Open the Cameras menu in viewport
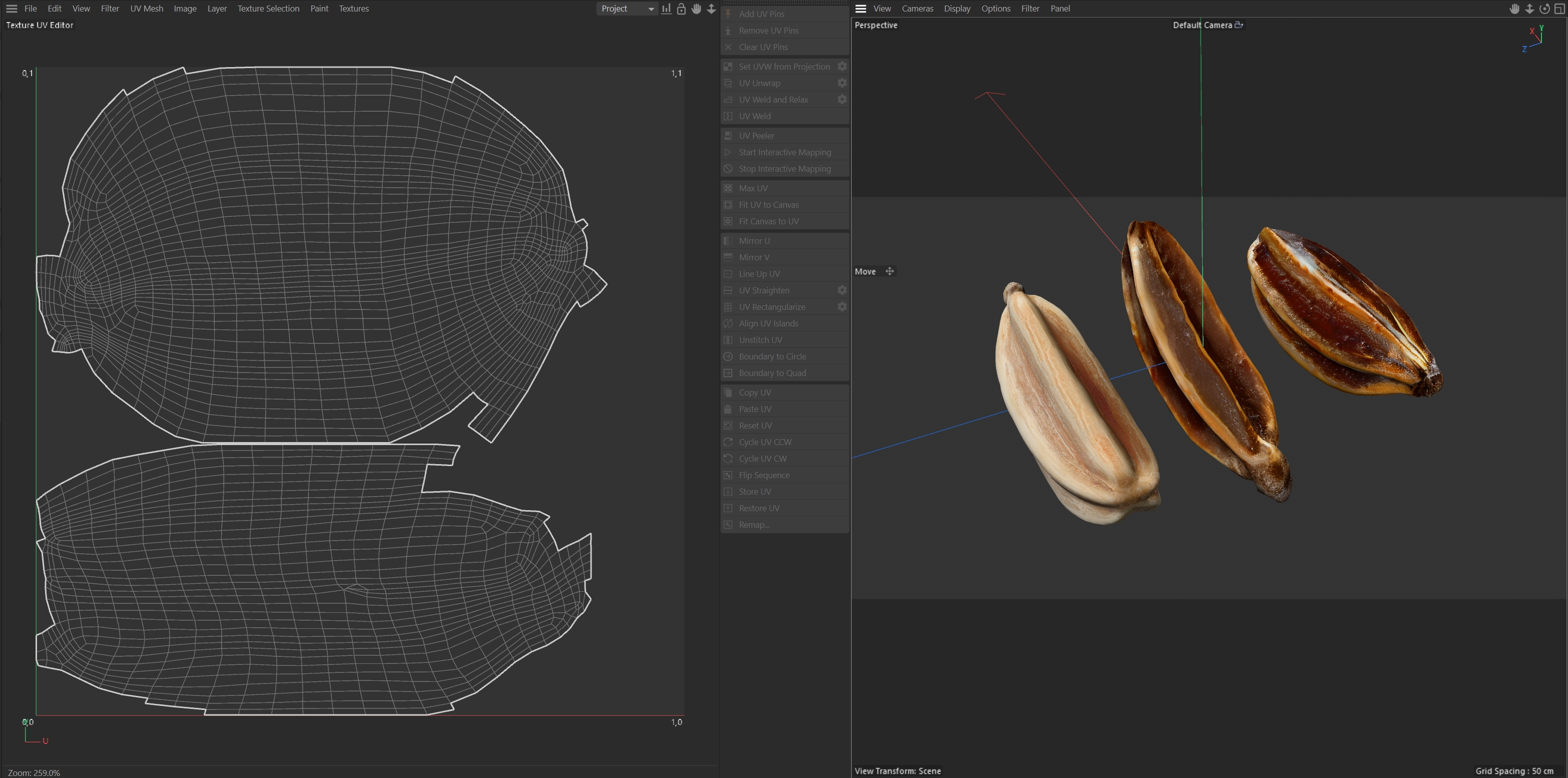Viewport: 1568px width, 778px height. [x=917, y=9]
